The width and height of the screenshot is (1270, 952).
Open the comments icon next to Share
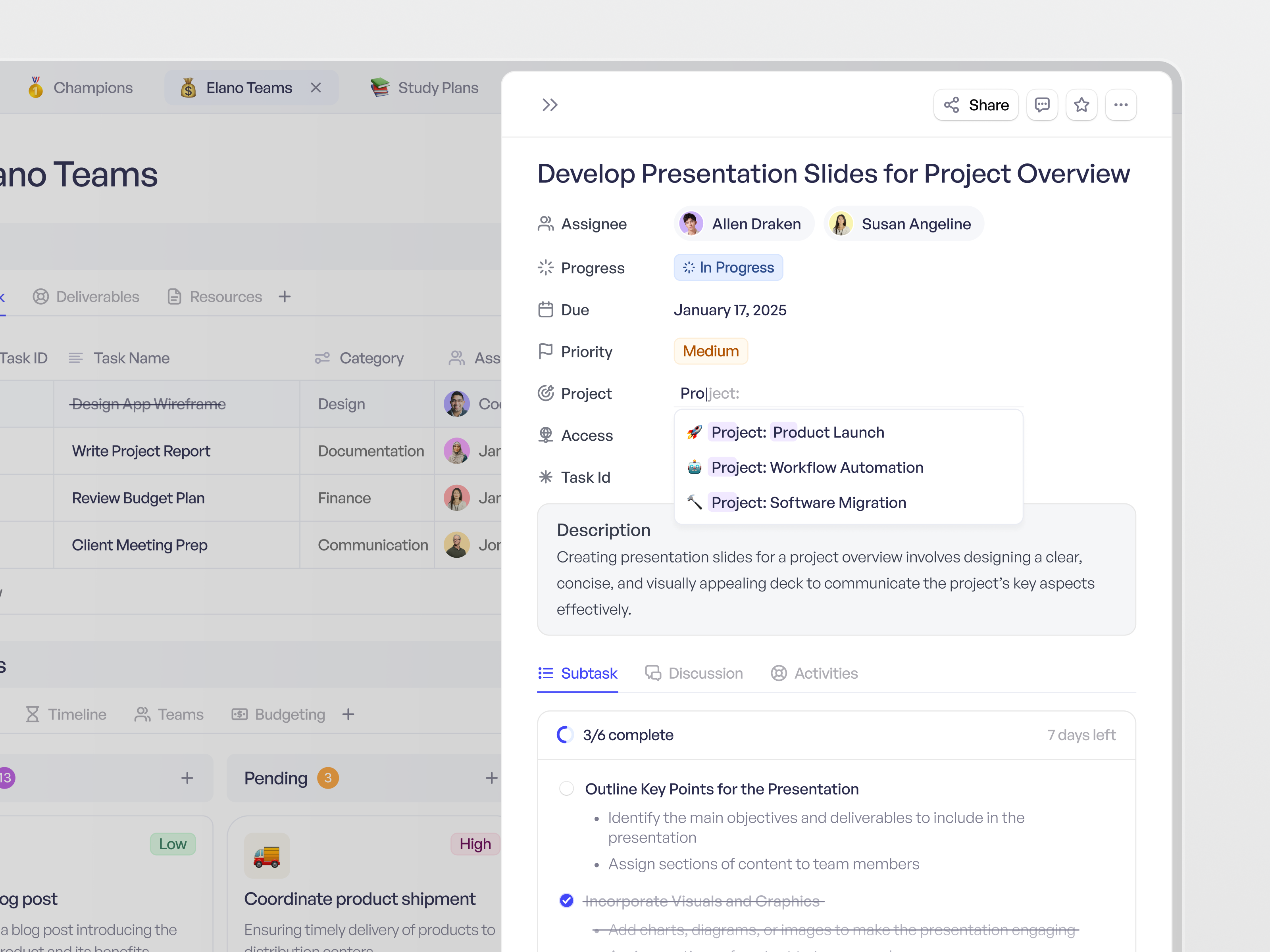coord(1041,104)
